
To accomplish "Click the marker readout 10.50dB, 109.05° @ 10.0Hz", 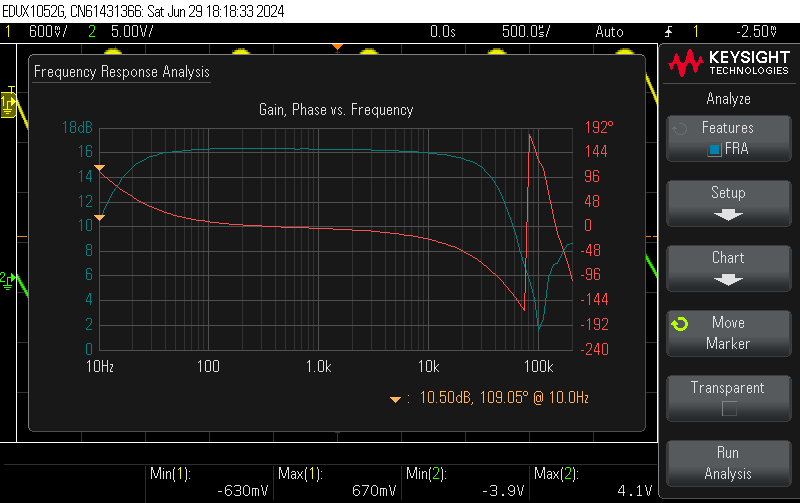I will [504, 397].
